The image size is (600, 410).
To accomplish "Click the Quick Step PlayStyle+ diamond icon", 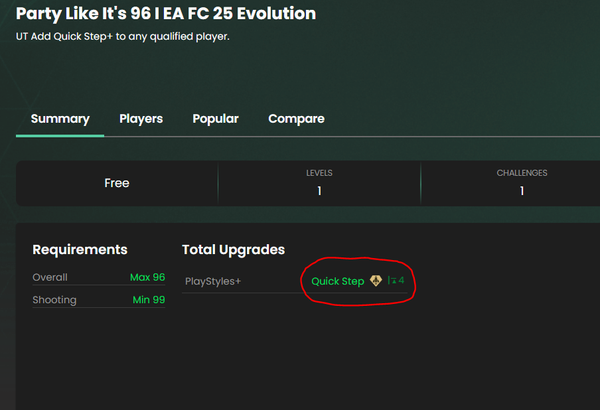I will [376, 281].
